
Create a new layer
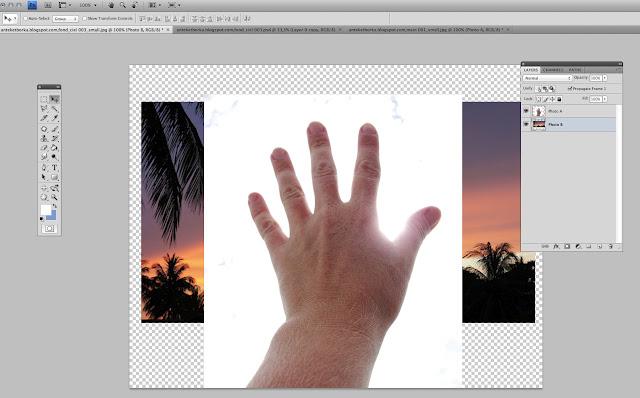click(x=600, y=246)
